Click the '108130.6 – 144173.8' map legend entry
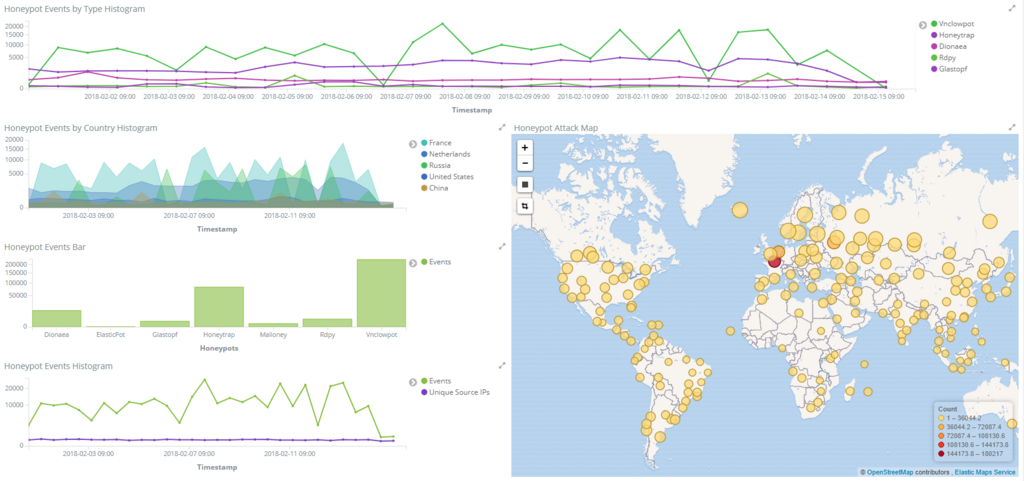Image resolution: width=1024 pixels, height=481 pixels. pyautogui.click(x=974, y=443)
